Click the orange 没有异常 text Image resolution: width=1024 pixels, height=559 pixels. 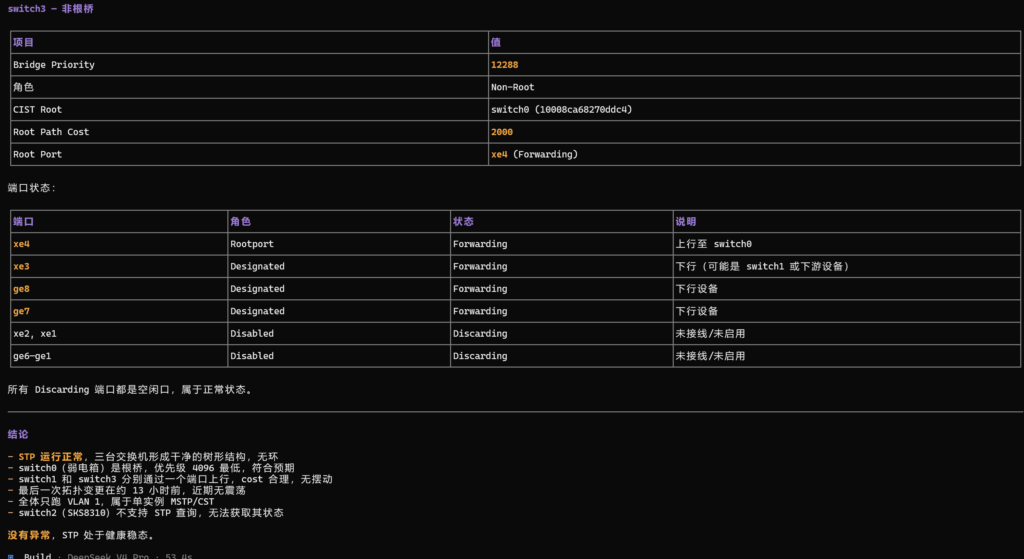(x=29, y=535)
